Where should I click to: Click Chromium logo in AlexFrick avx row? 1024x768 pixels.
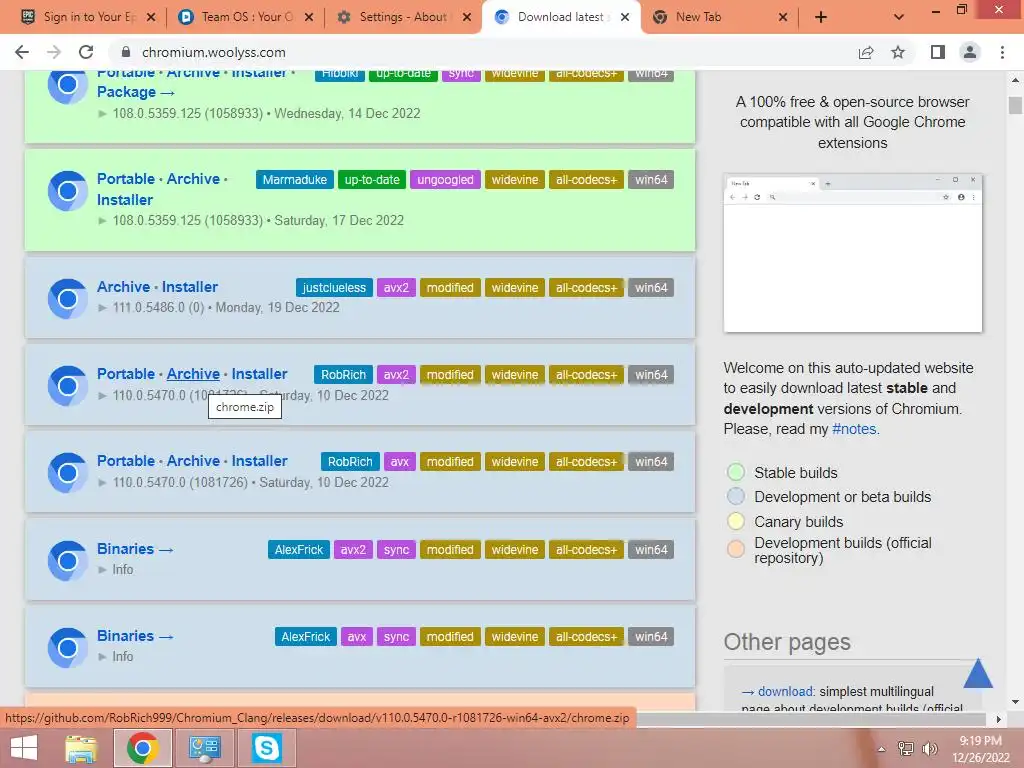(x=67, y=647)
